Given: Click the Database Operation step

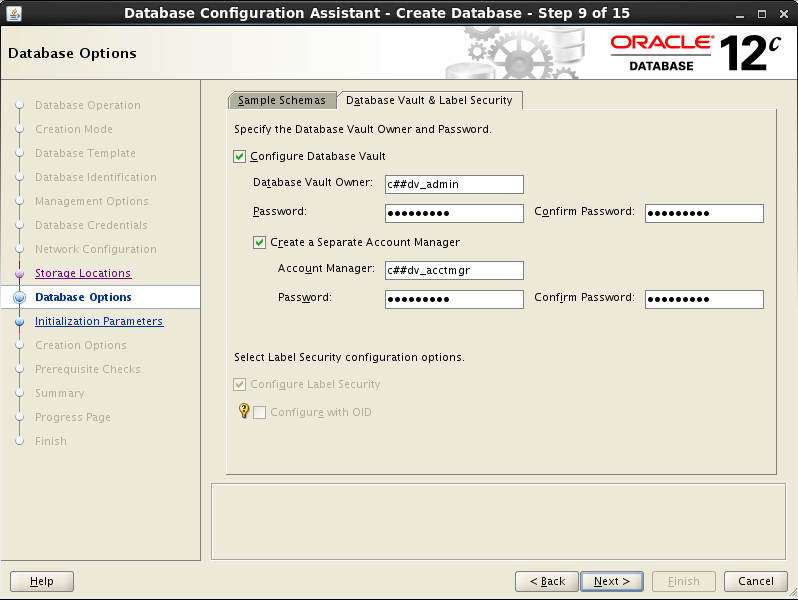Looking at the screenshot, I should [x=88, y=105].
